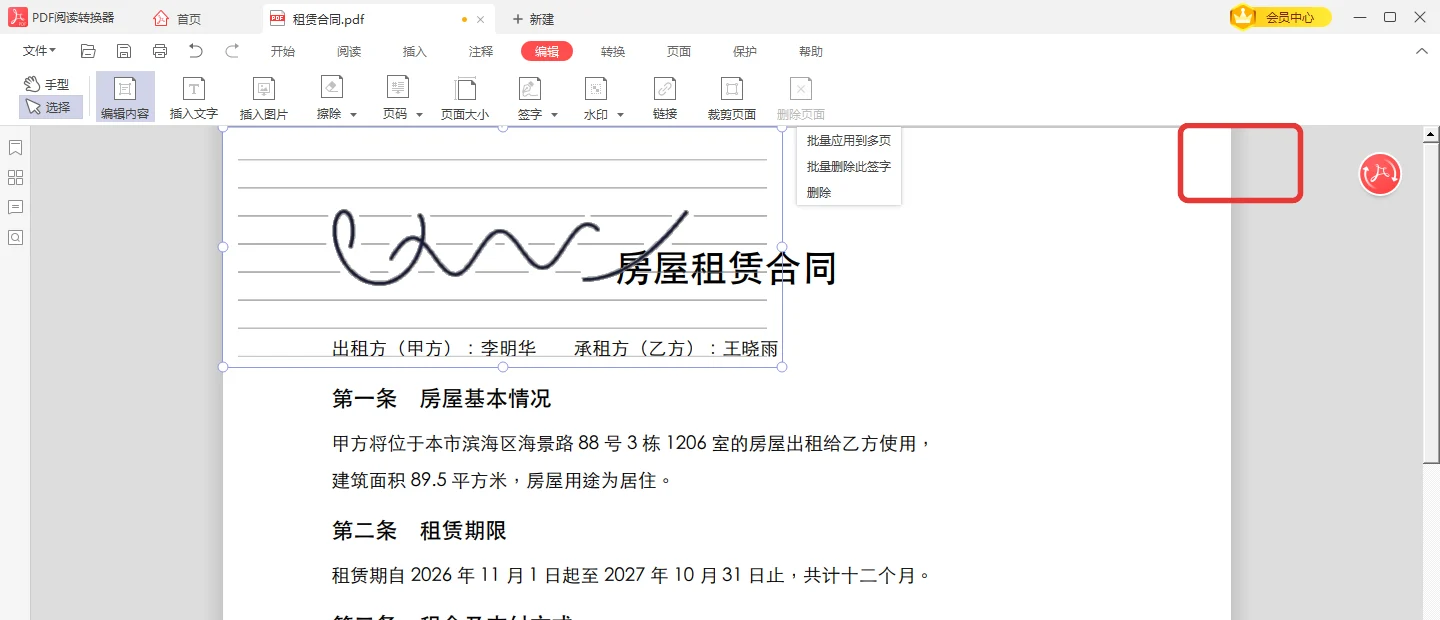The image size is (1440, 620).
Task: Open the 首页 home tab
Action: (x=177, y=19)
